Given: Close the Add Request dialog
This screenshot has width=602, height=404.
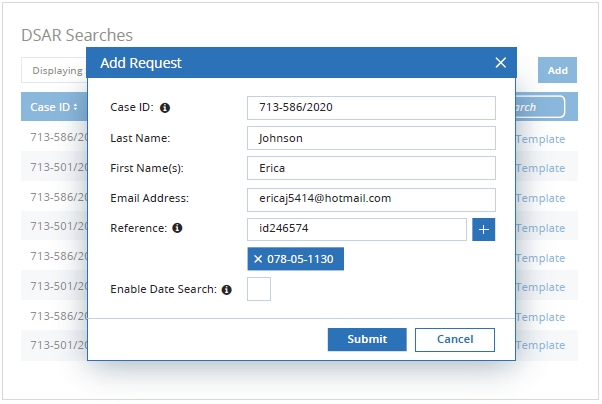Looking at the screenshot, I should click(x=500, y=63).
